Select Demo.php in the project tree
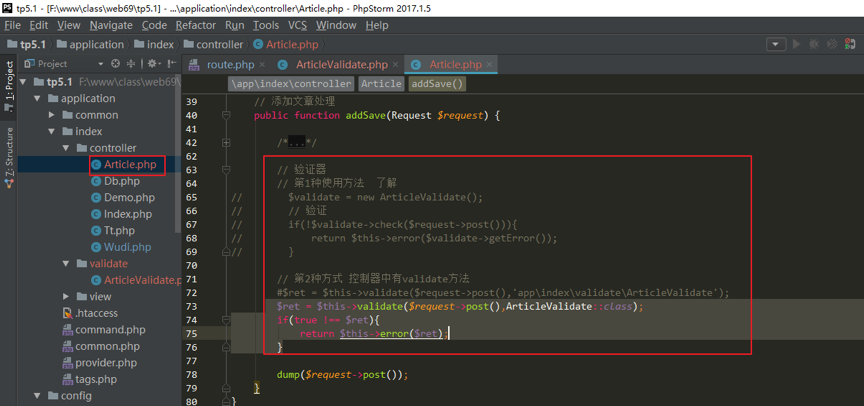Screen dimensions: 864x406 coord(123,197)
